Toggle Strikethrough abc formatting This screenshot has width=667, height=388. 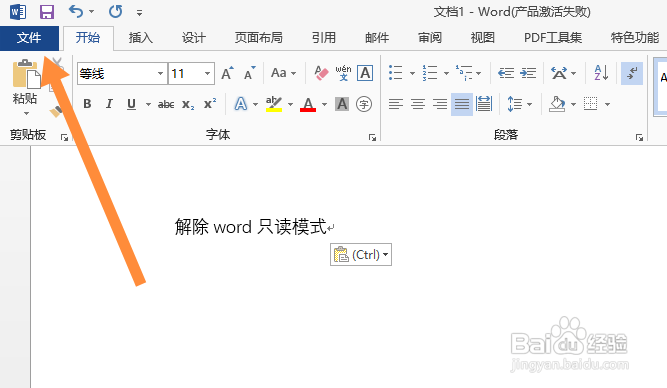point(166,104)
